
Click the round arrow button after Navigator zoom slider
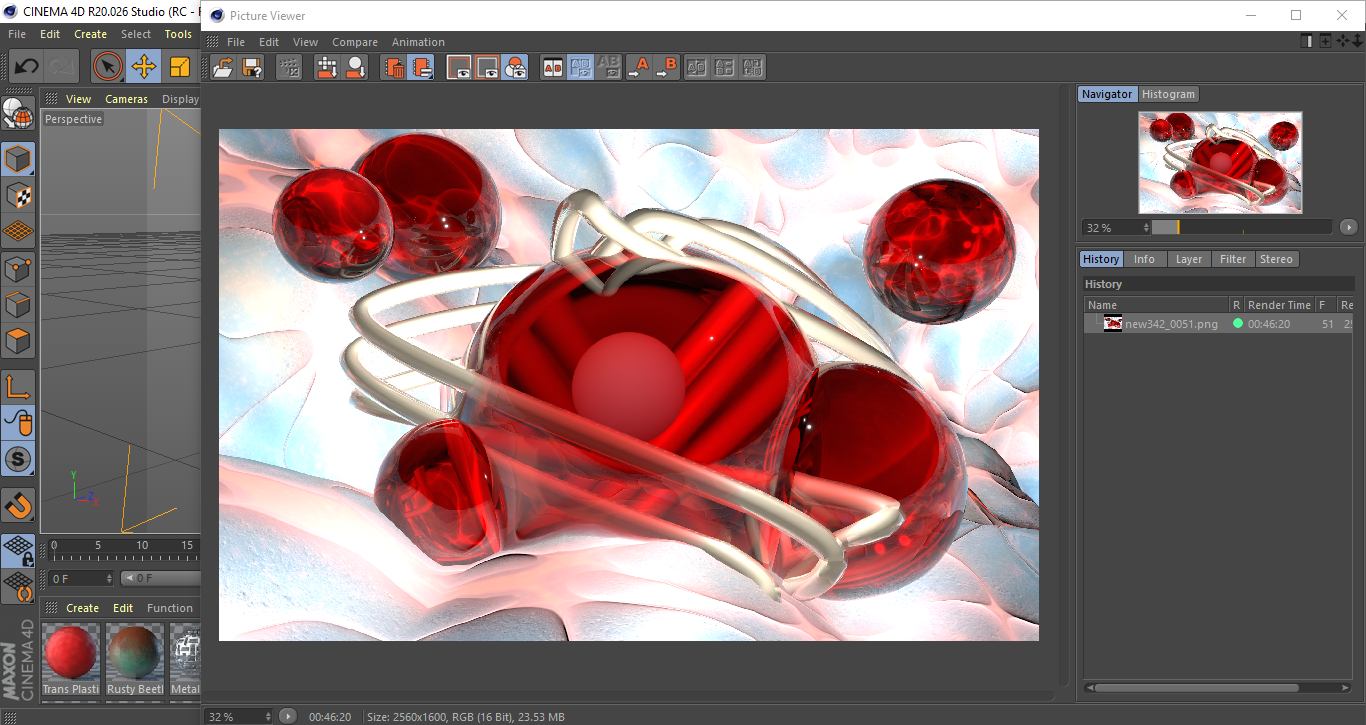coord(1349,227)
